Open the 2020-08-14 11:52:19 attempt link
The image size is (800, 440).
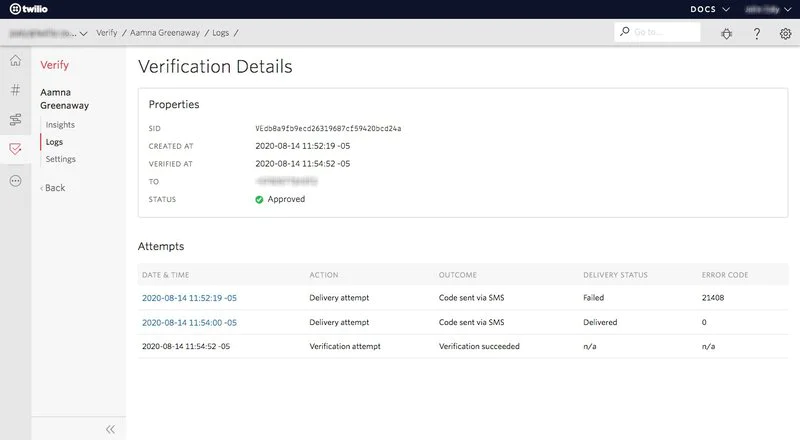click(189, 298)
